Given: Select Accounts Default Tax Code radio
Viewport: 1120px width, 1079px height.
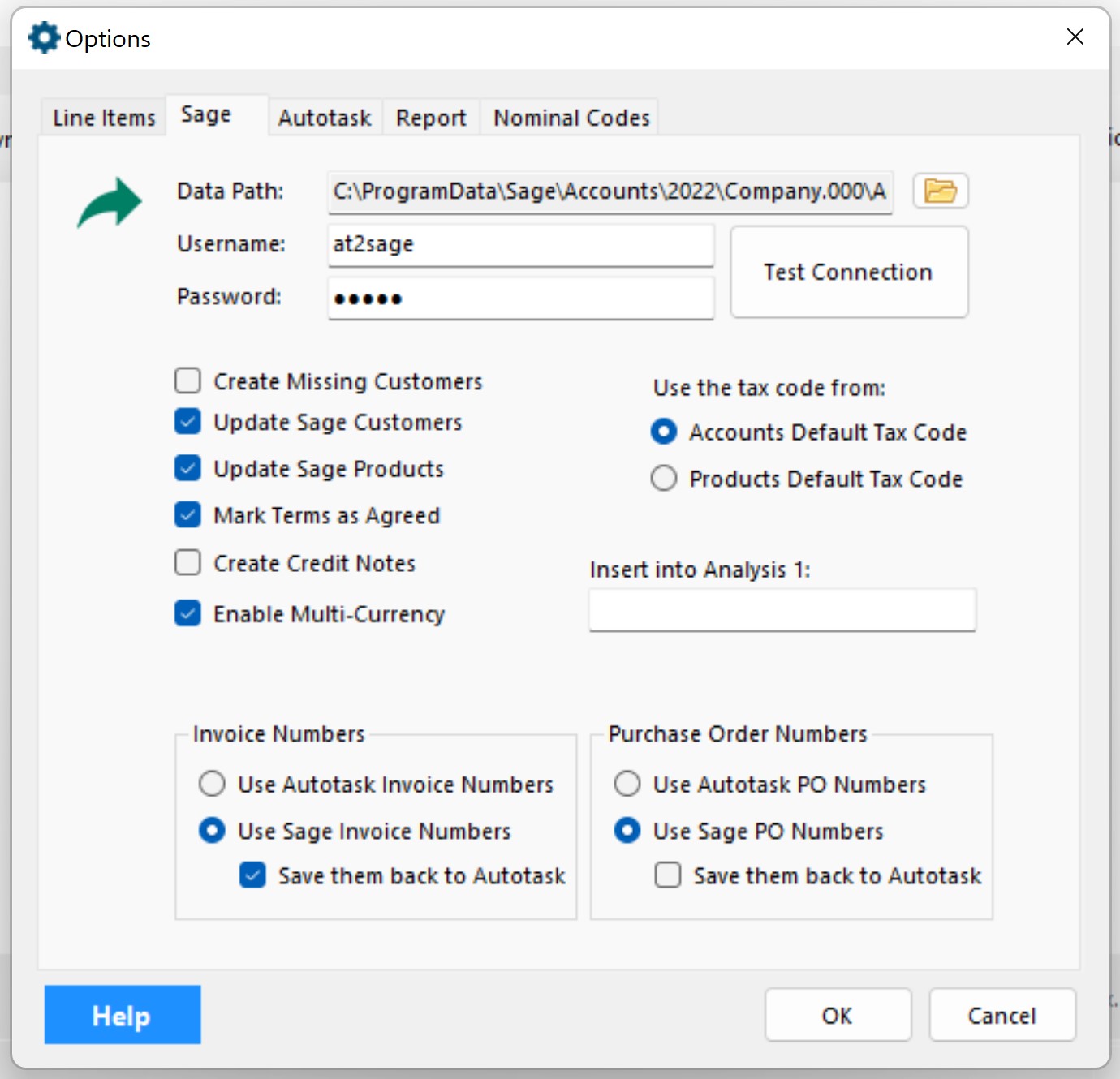Looking at the screenshot, I should pos(664,432).
